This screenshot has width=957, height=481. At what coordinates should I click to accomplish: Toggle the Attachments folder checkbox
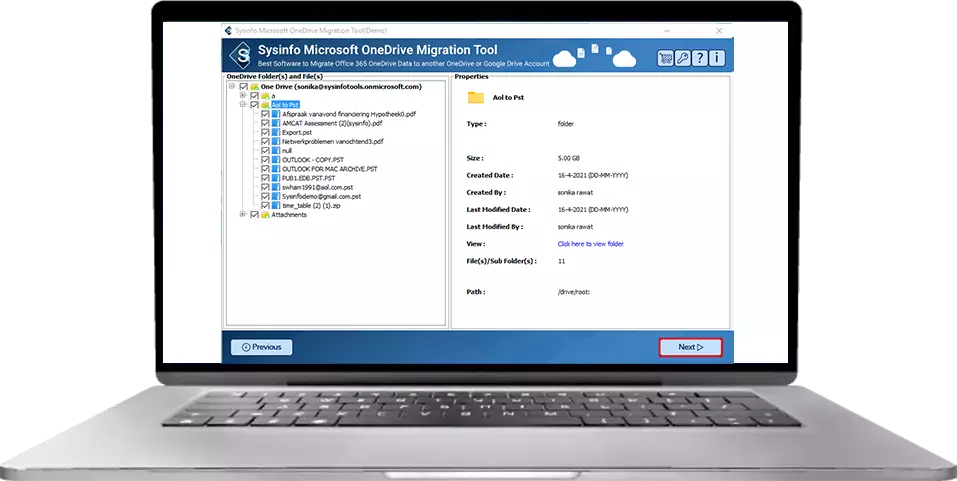(x=255, y=215)
